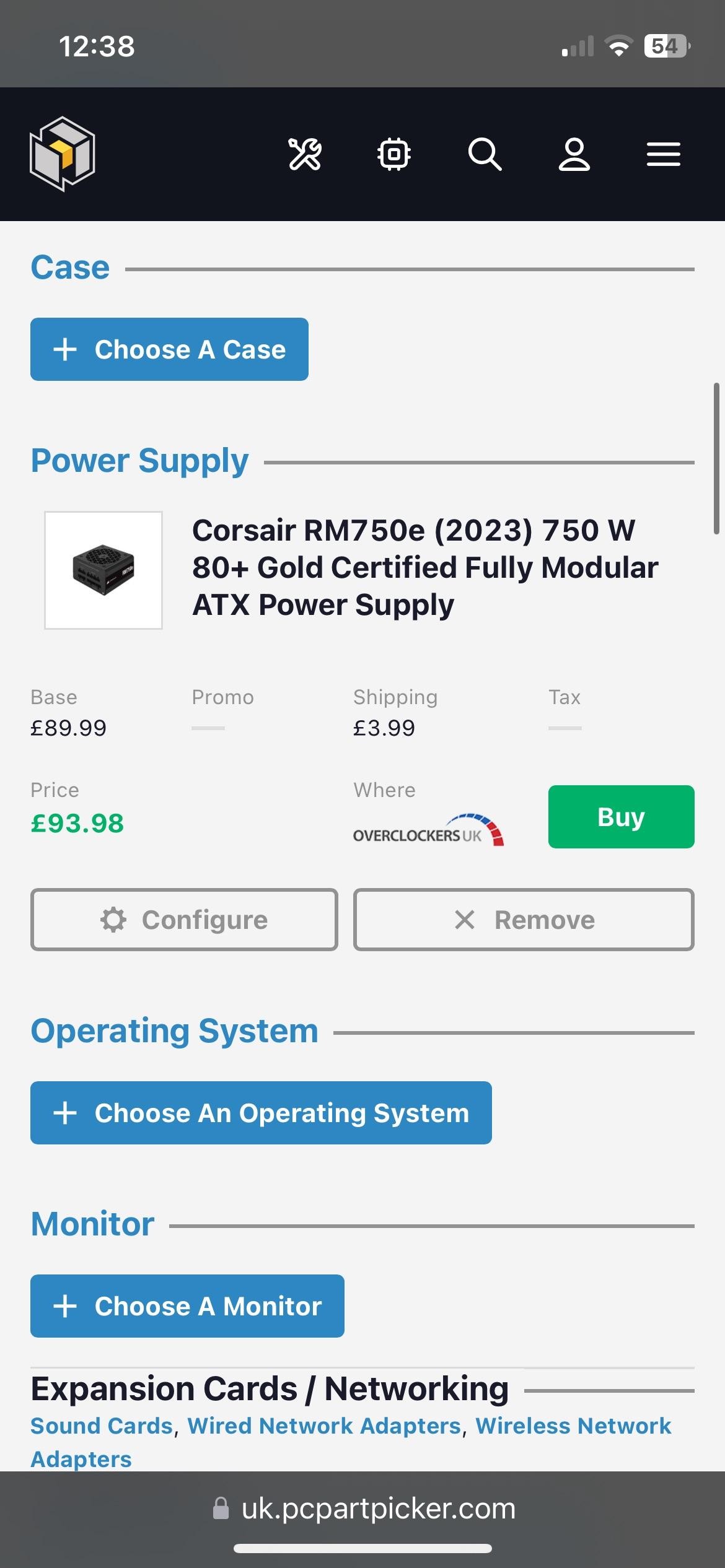Tap the Corsair RM750e product thumbnail
Screen dimensions: 725x1568
(103, 570)
